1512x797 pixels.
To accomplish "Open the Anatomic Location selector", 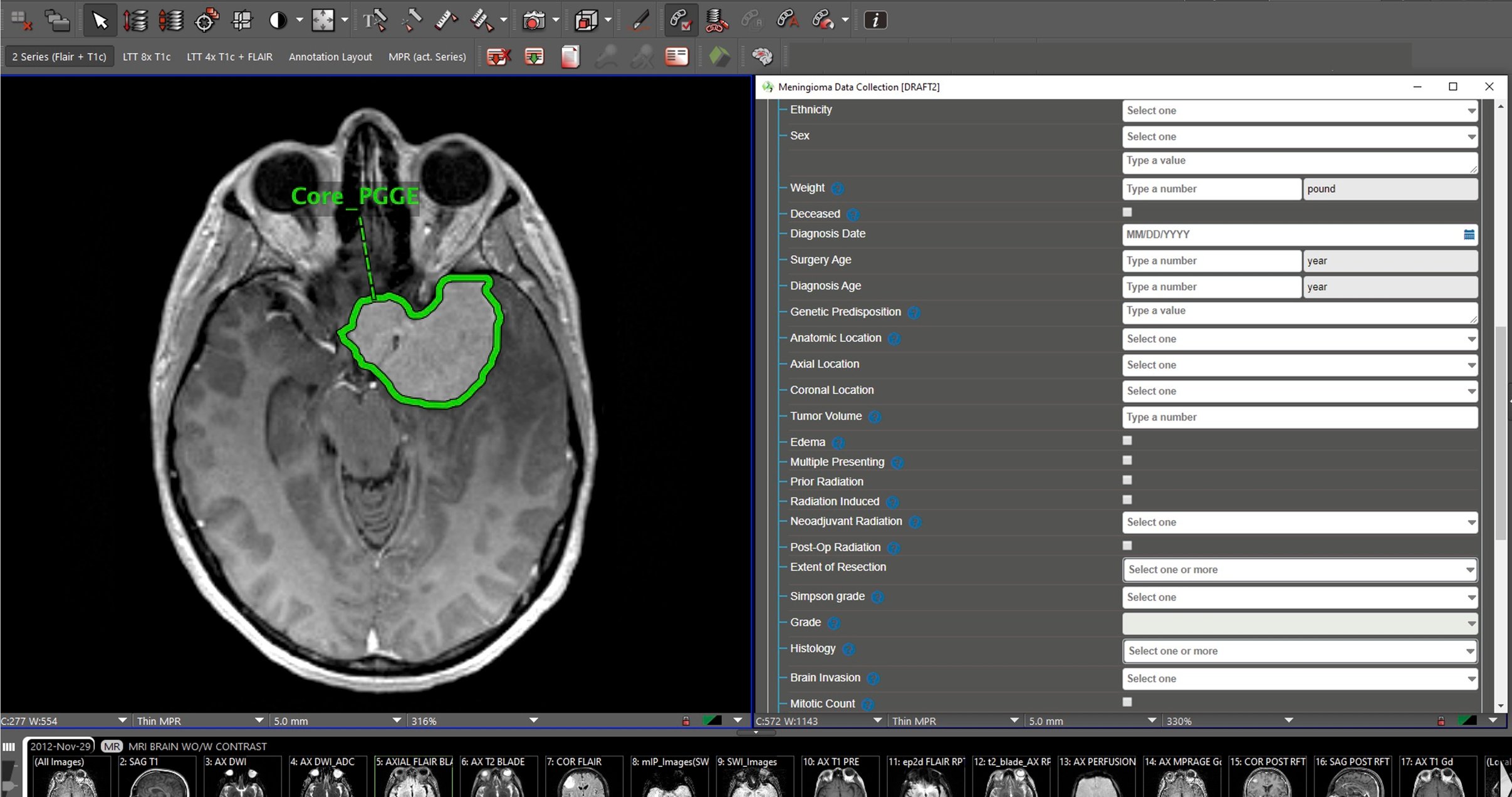I will [1299, 338].
